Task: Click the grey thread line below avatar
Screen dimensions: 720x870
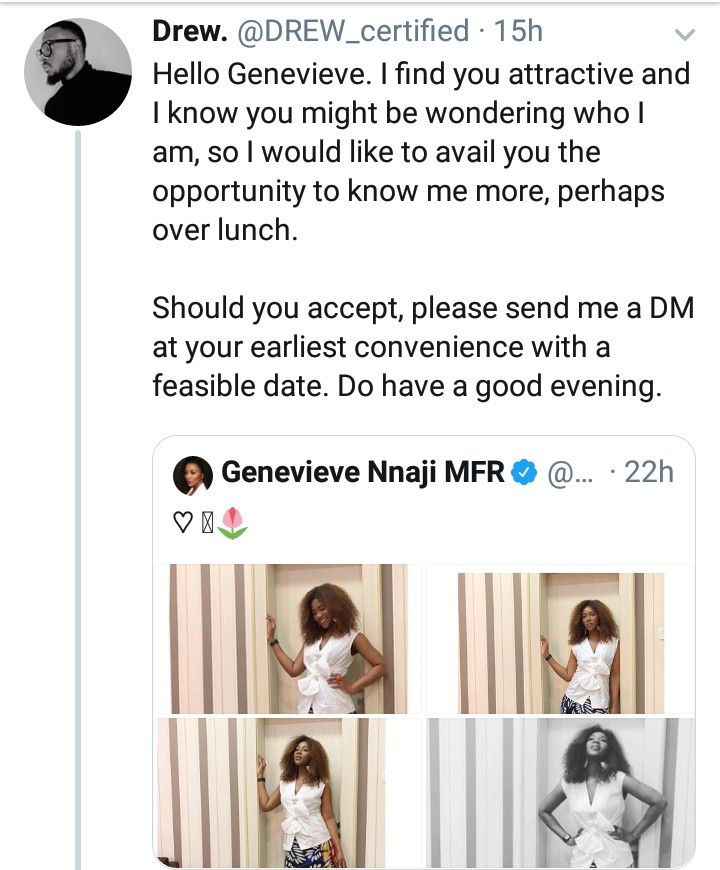Action: [x=77, y=500]
